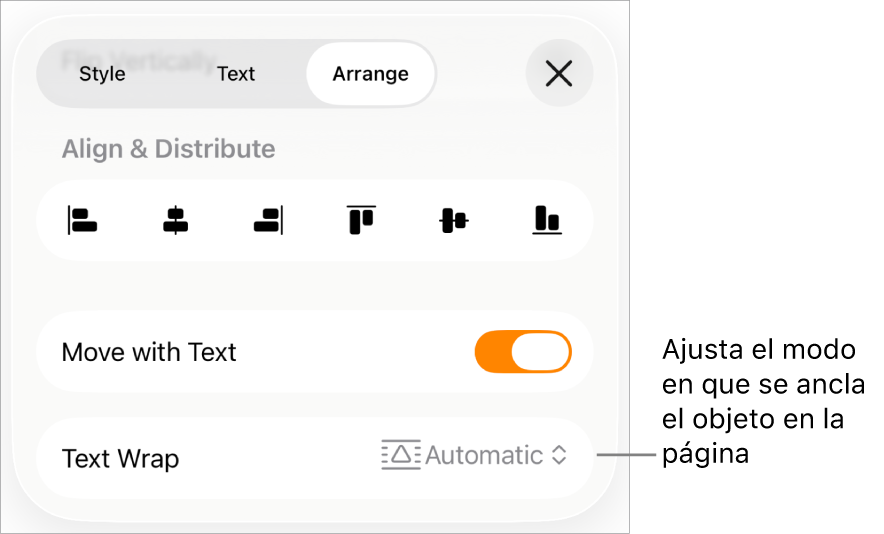Click the align left edges icon

[82, 220]
